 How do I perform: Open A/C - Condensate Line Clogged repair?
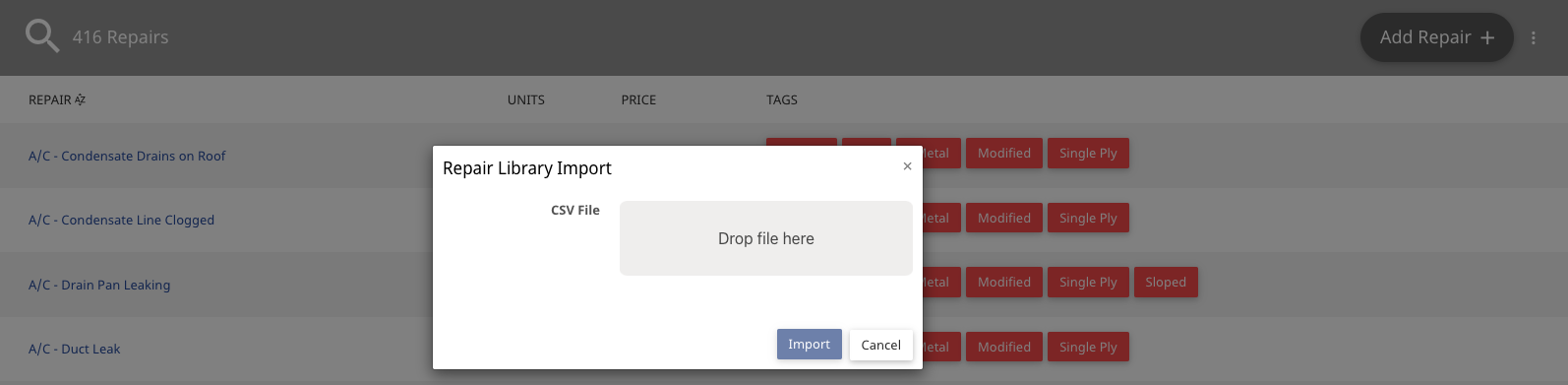(121, 220)
